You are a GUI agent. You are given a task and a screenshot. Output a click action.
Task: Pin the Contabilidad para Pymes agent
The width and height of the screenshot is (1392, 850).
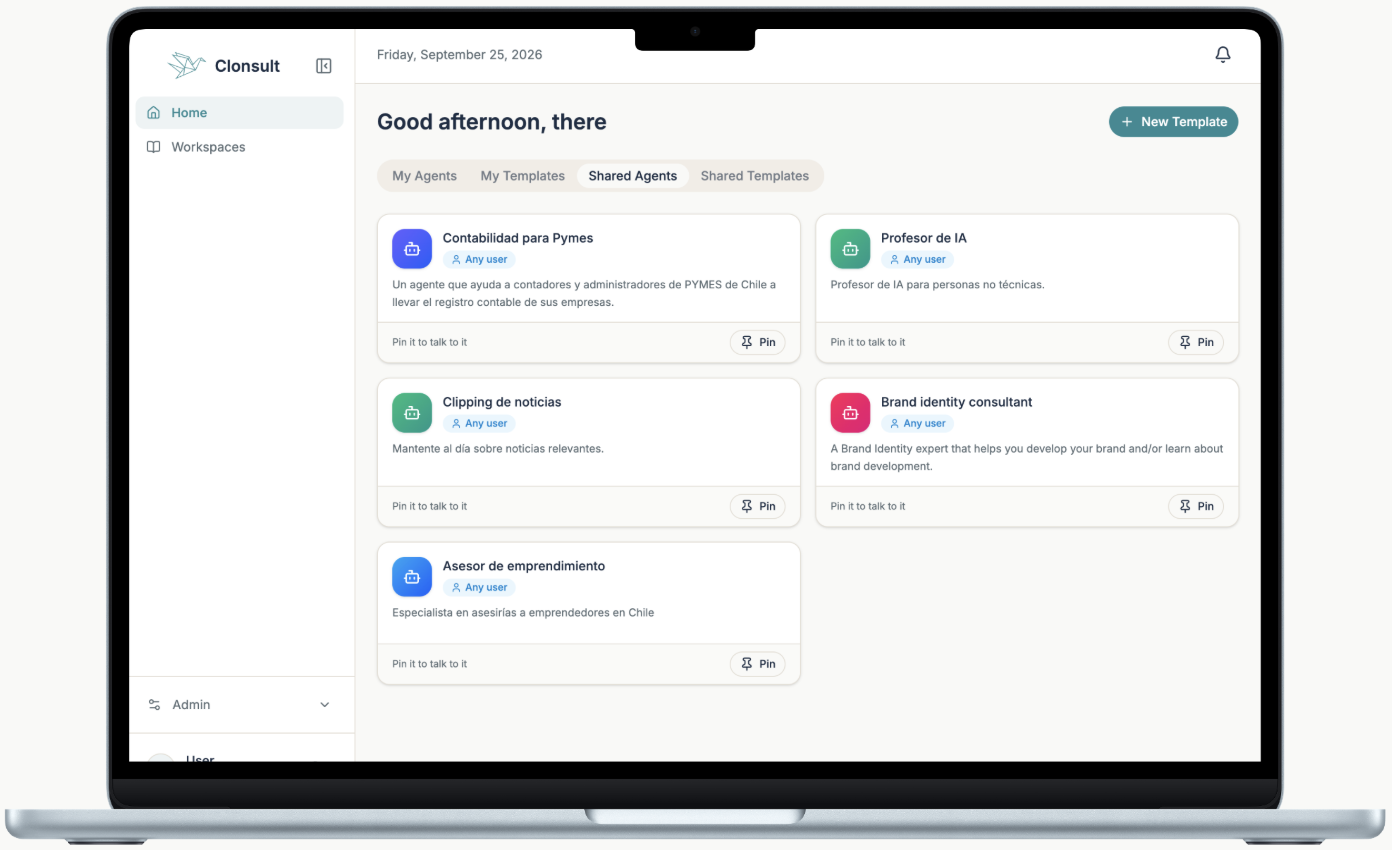click(x=758, y=342)
